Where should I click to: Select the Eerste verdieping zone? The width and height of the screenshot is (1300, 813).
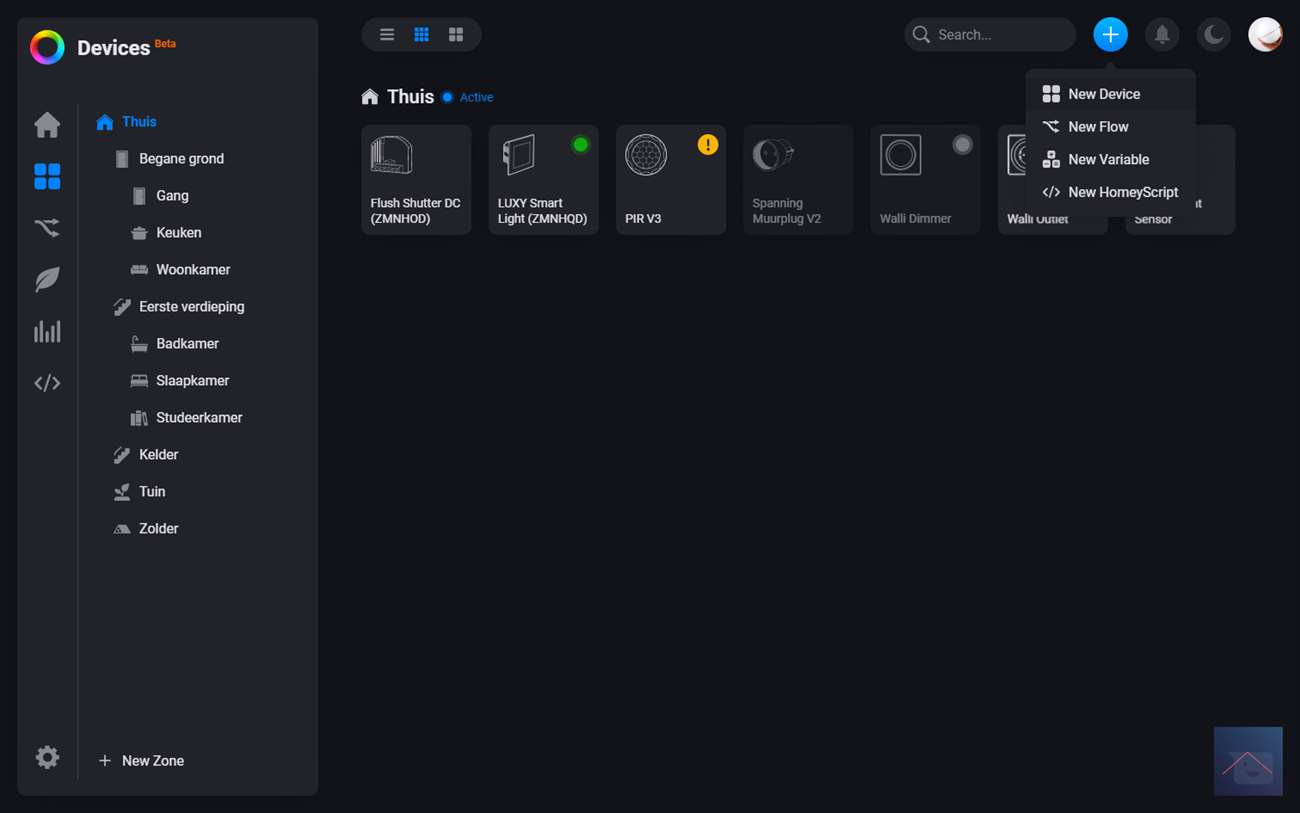(191, 307)
